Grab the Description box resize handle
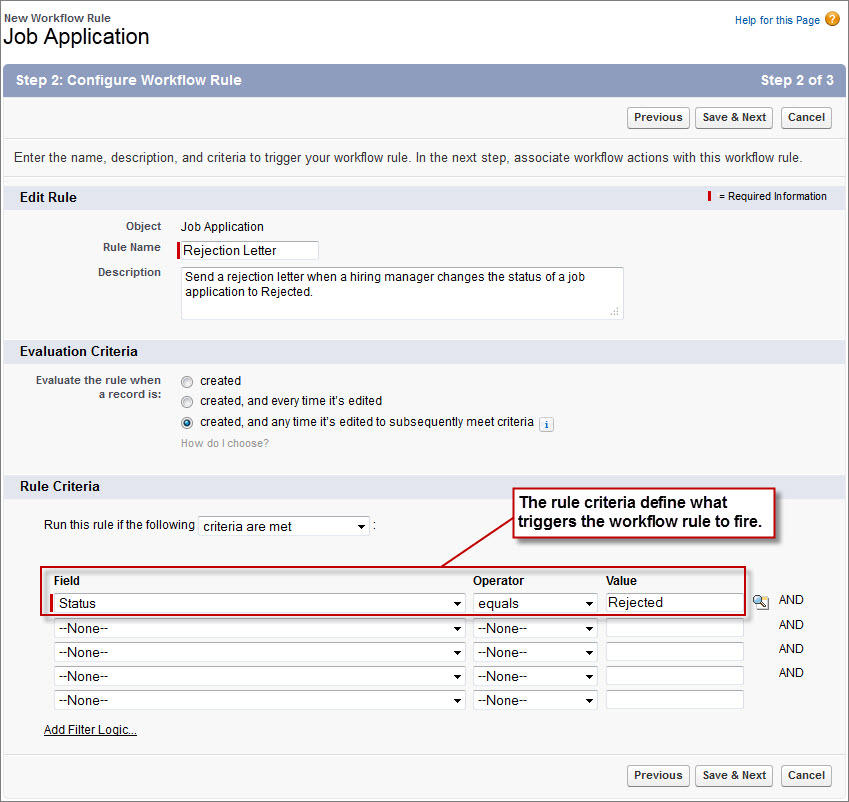Image resolution: width=849 pixels, height=802 pixels. pyautogui.click(x=615, y=311)
